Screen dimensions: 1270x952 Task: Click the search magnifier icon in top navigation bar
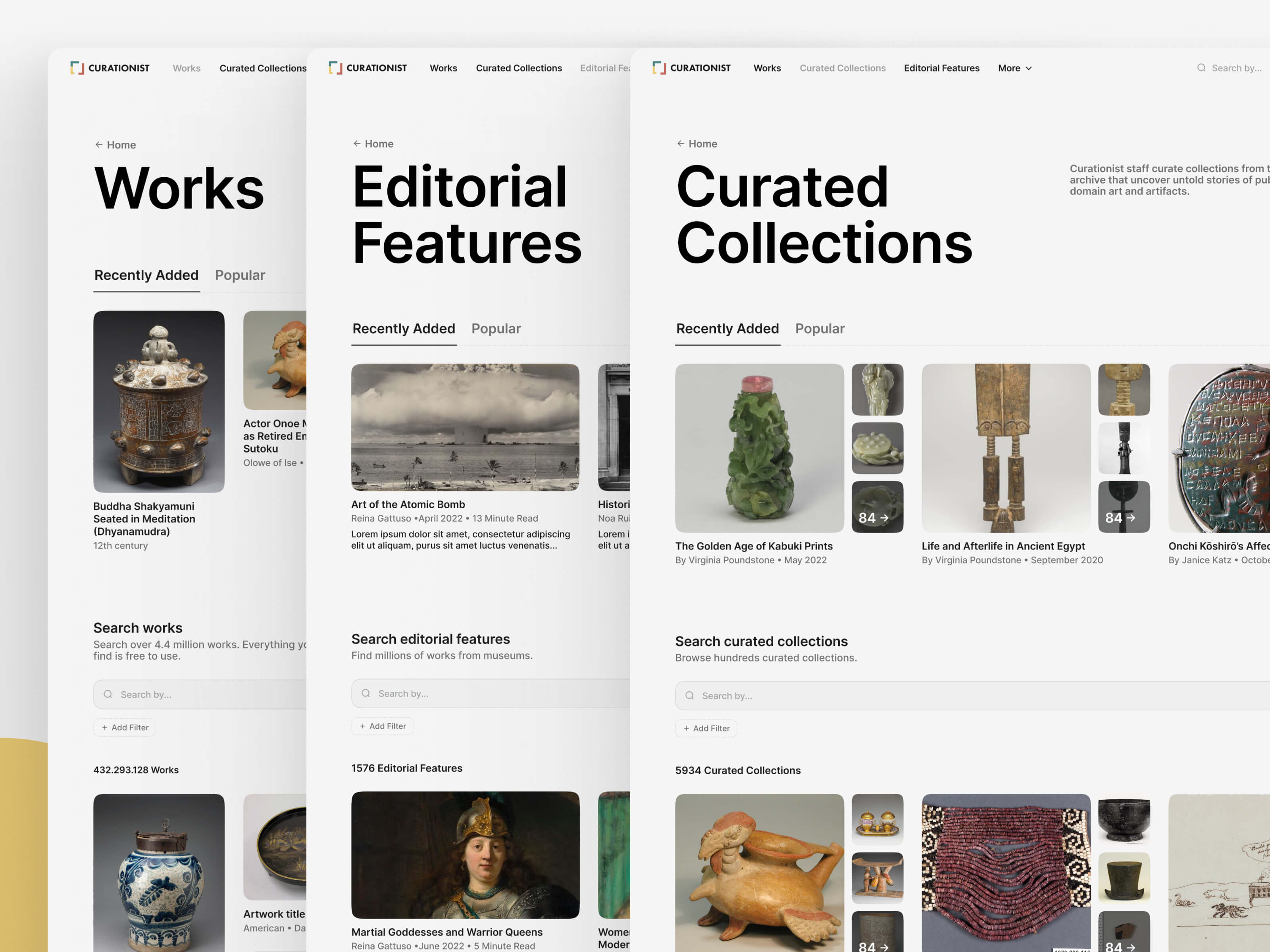click(x=1201, y=68)
